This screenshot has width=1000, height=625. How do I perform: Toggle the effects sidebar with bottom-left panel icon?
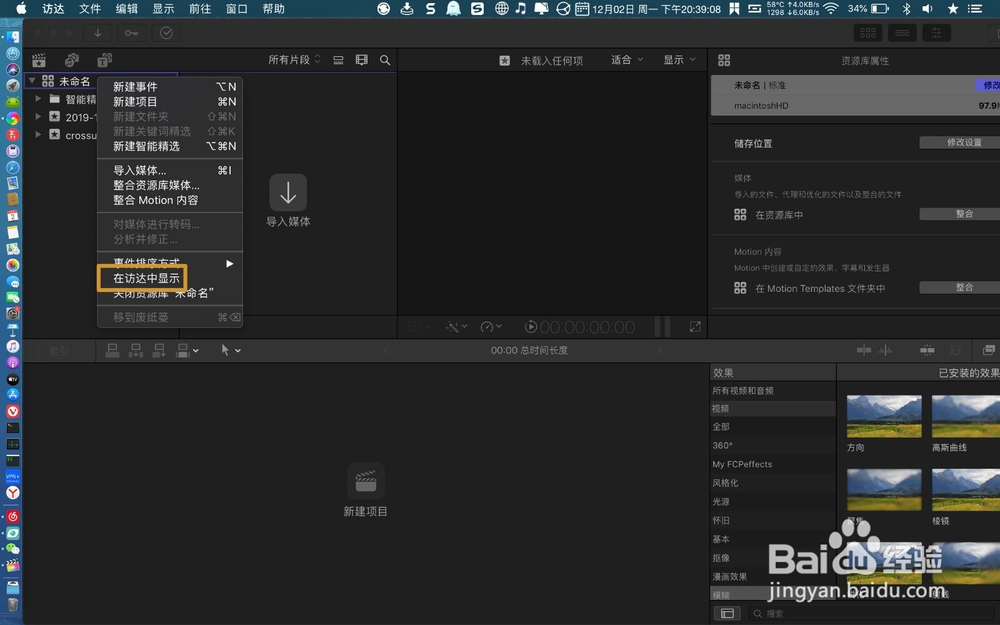click(729, 613)
